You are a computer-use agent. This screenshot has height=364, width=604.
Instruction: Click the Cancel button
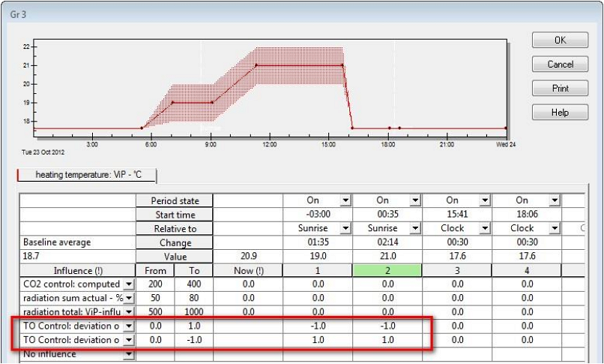coord(560,64)
